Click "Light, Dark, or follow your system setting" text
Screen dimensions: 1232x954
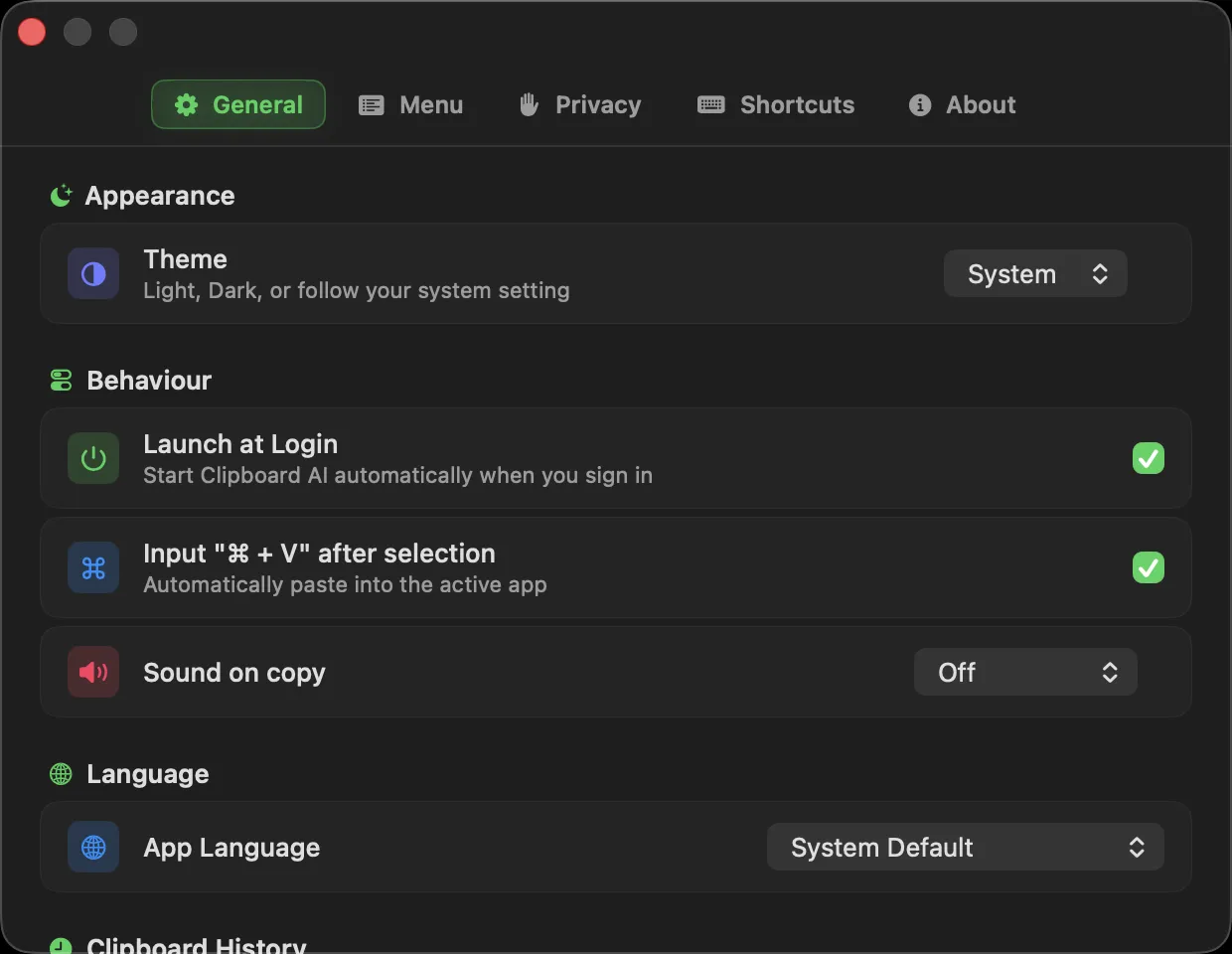pos(357,290)
